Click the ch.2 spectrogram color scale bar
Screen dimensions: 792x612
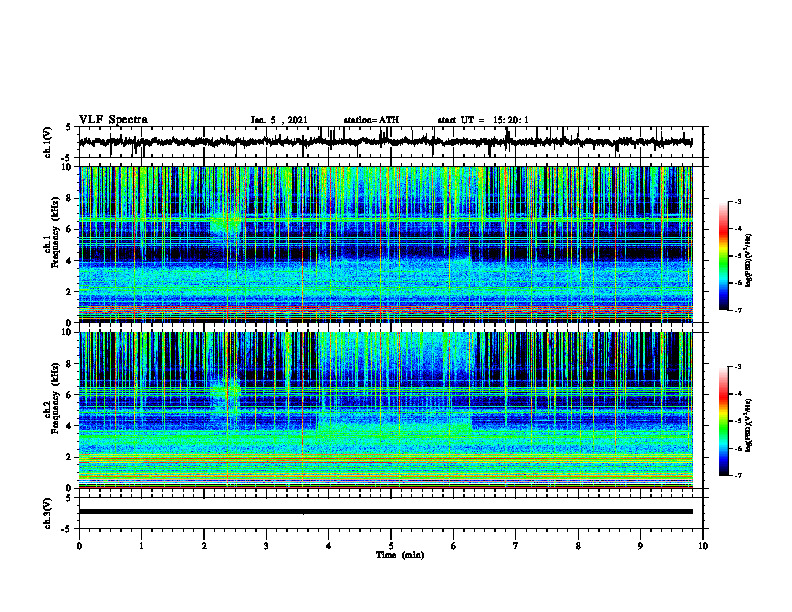(x=723, y=421)
